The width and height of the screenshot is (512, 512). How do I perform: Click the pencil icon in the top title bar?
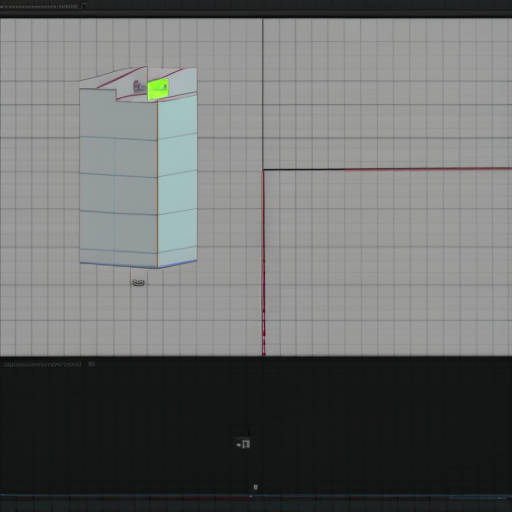click(x=84, y=6)
